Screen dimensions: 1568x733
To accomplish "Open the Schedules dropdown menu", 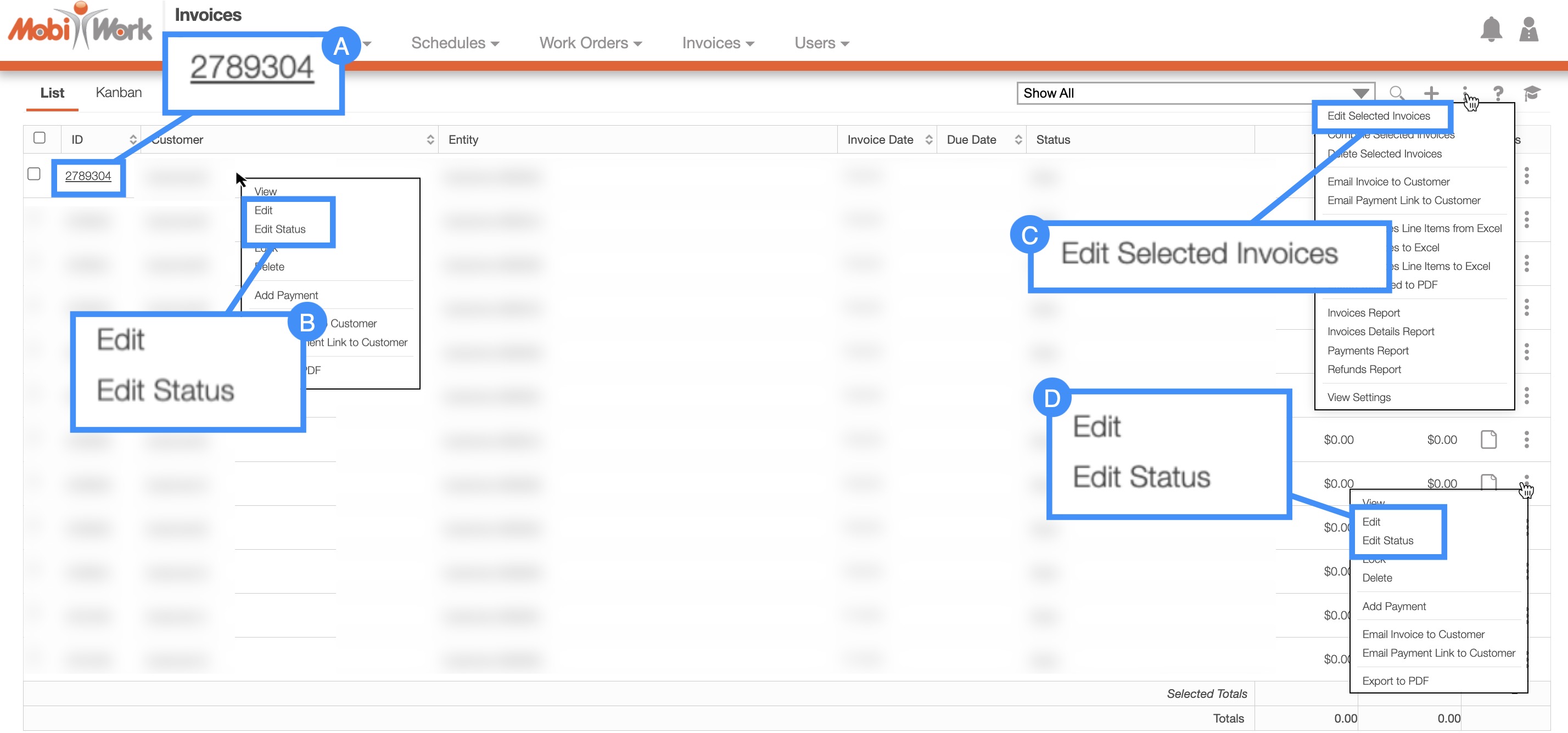I will (455, 43).
